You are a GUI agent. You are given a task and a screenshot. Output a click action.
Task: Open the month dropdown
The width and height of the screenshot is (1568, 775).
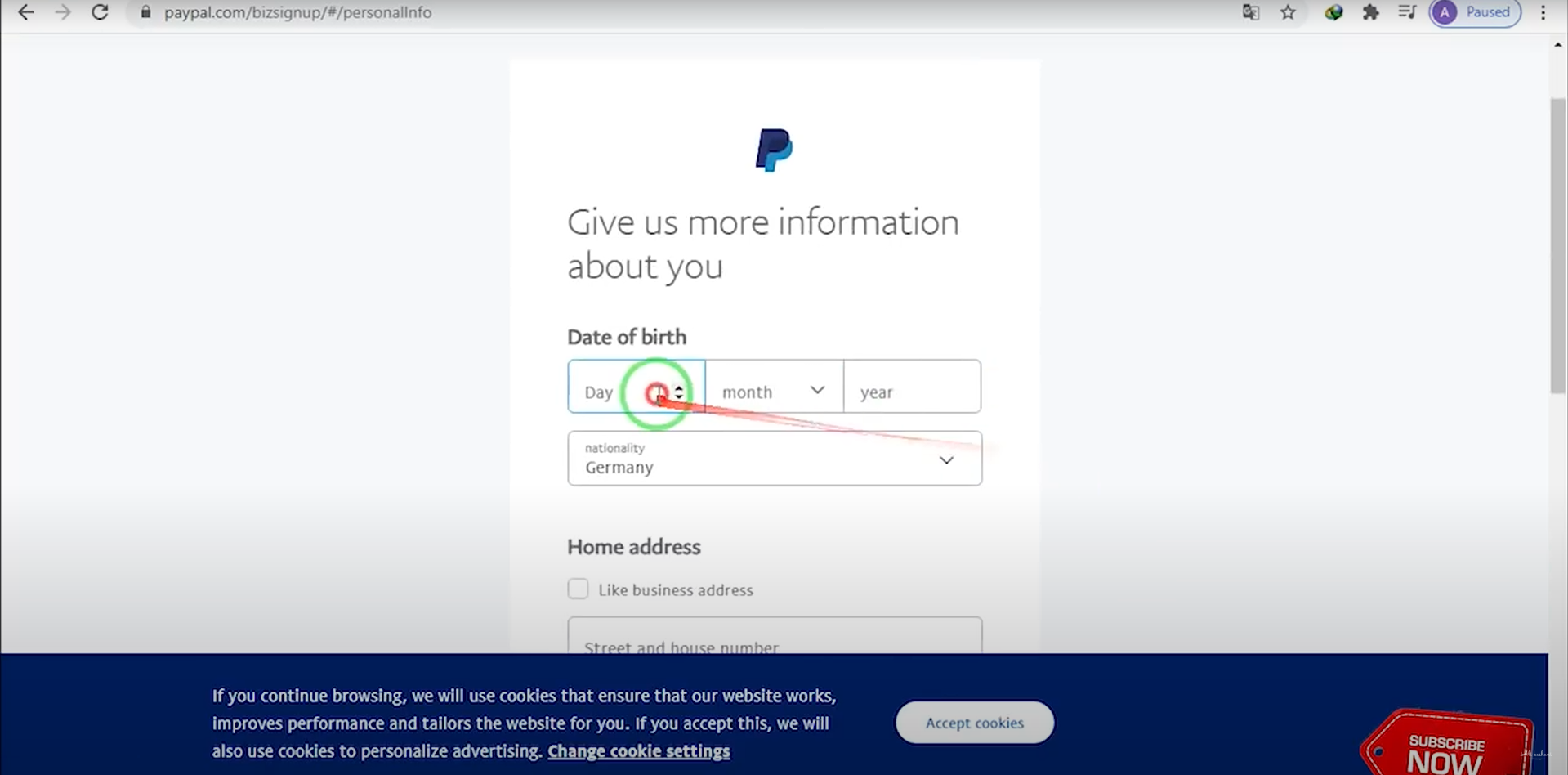tap(774, 391)
